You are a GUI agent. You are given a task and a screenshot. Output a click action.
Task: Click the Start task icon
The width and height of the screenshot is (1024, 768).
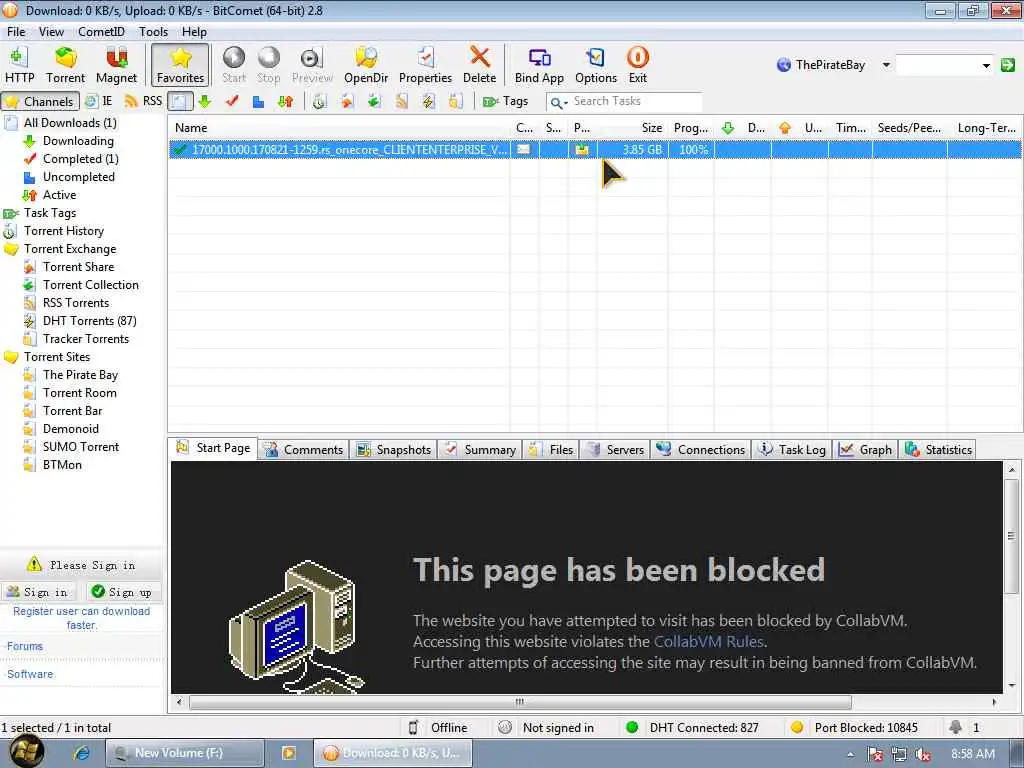point(234,65)
